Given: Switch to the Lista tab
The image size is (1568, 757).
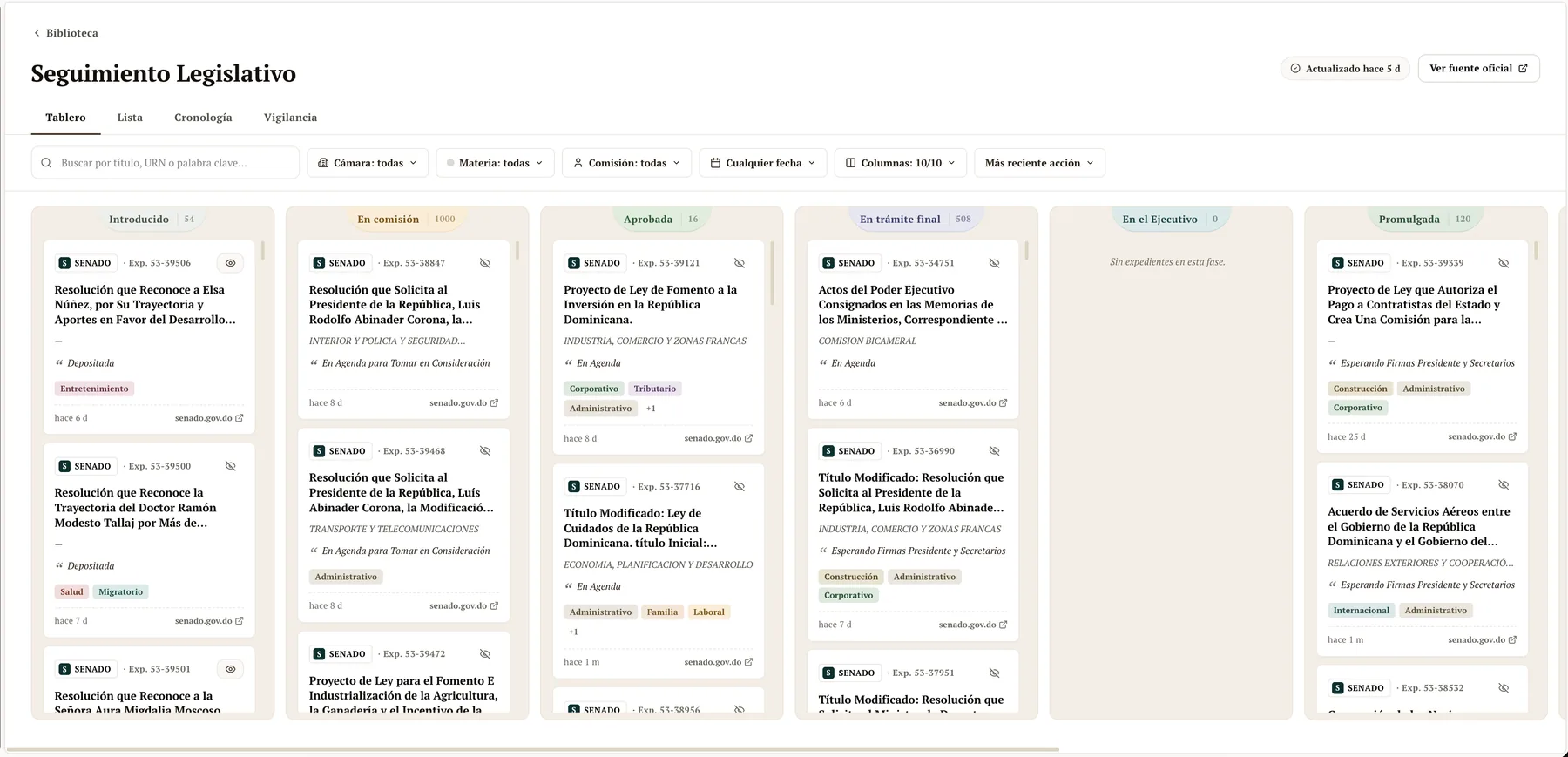Looking at the screenshot, I should [130, 118].
